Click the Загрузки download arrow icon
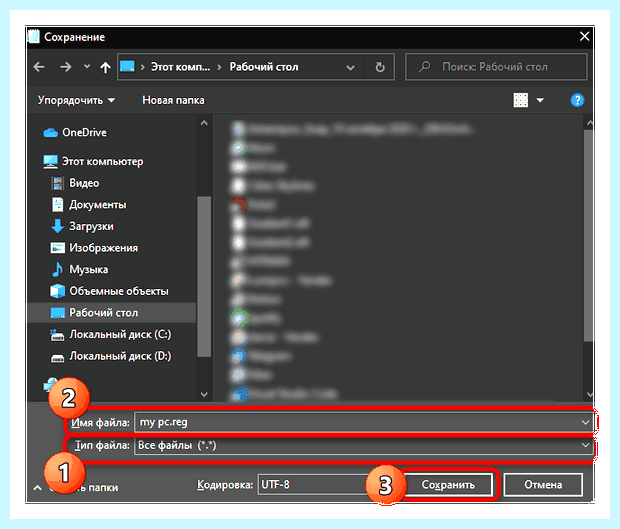This screenshot has height=529, width=620. [58, 226]
